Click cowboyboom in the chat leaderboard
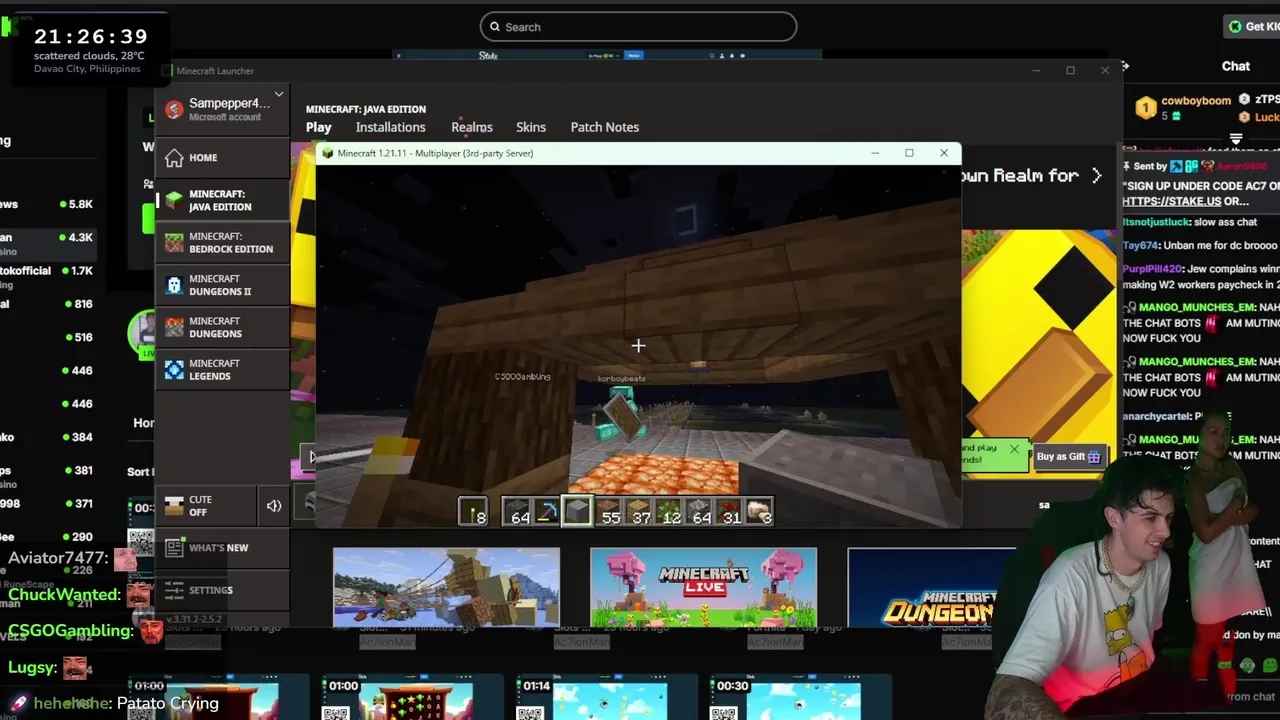 1196,101
